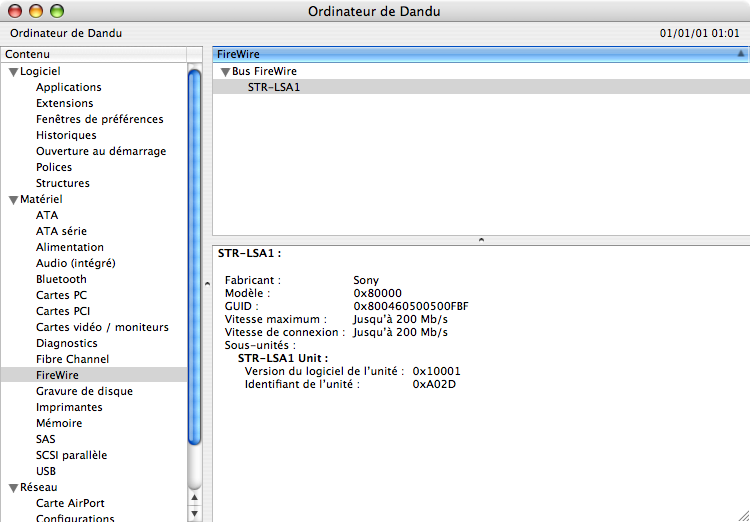Select Fibre Channel in the sidebar
The width and height of the screenshot is (750, 522).
72,359
